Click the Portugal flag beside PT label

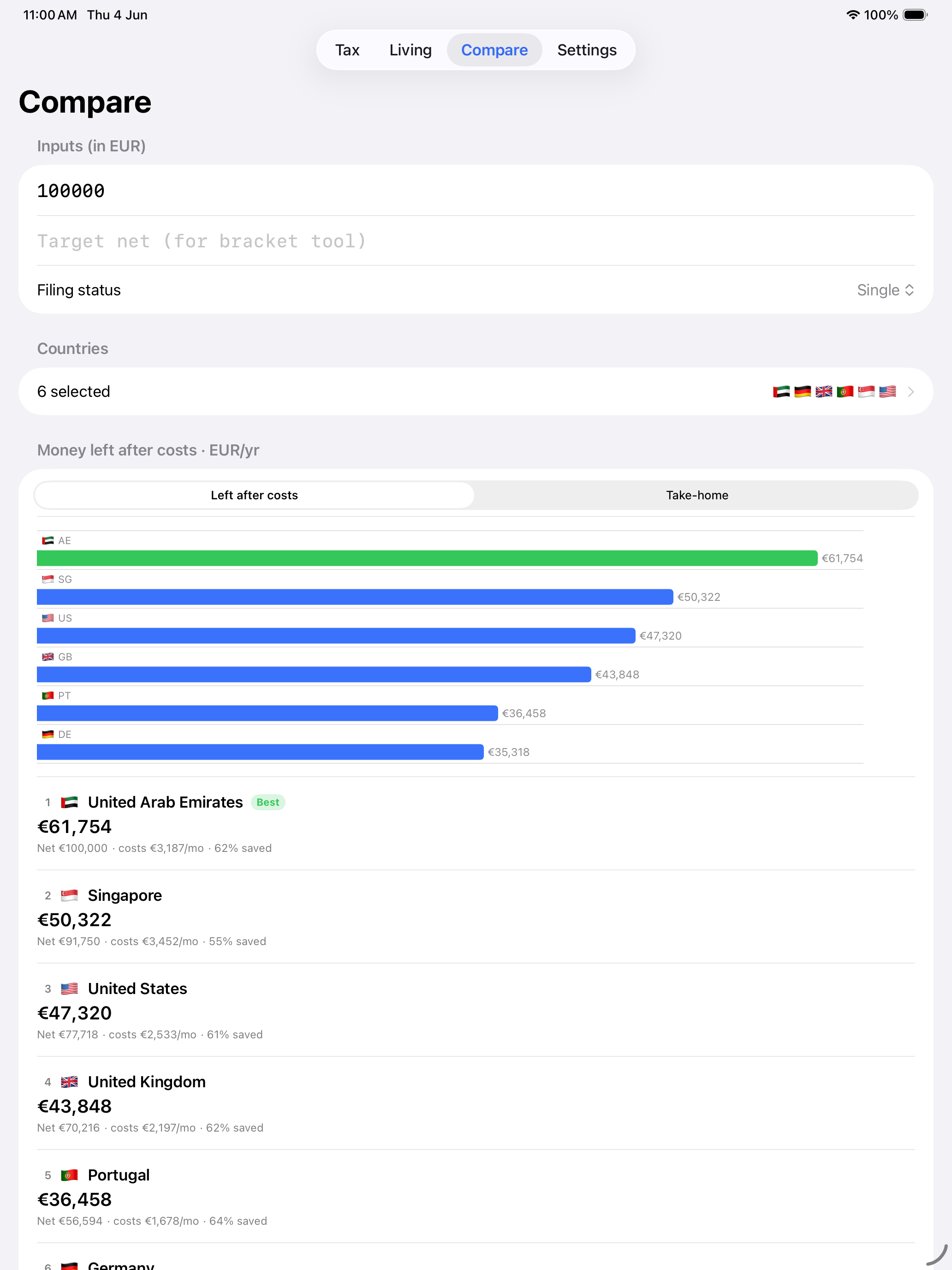[x=48, y=695]
